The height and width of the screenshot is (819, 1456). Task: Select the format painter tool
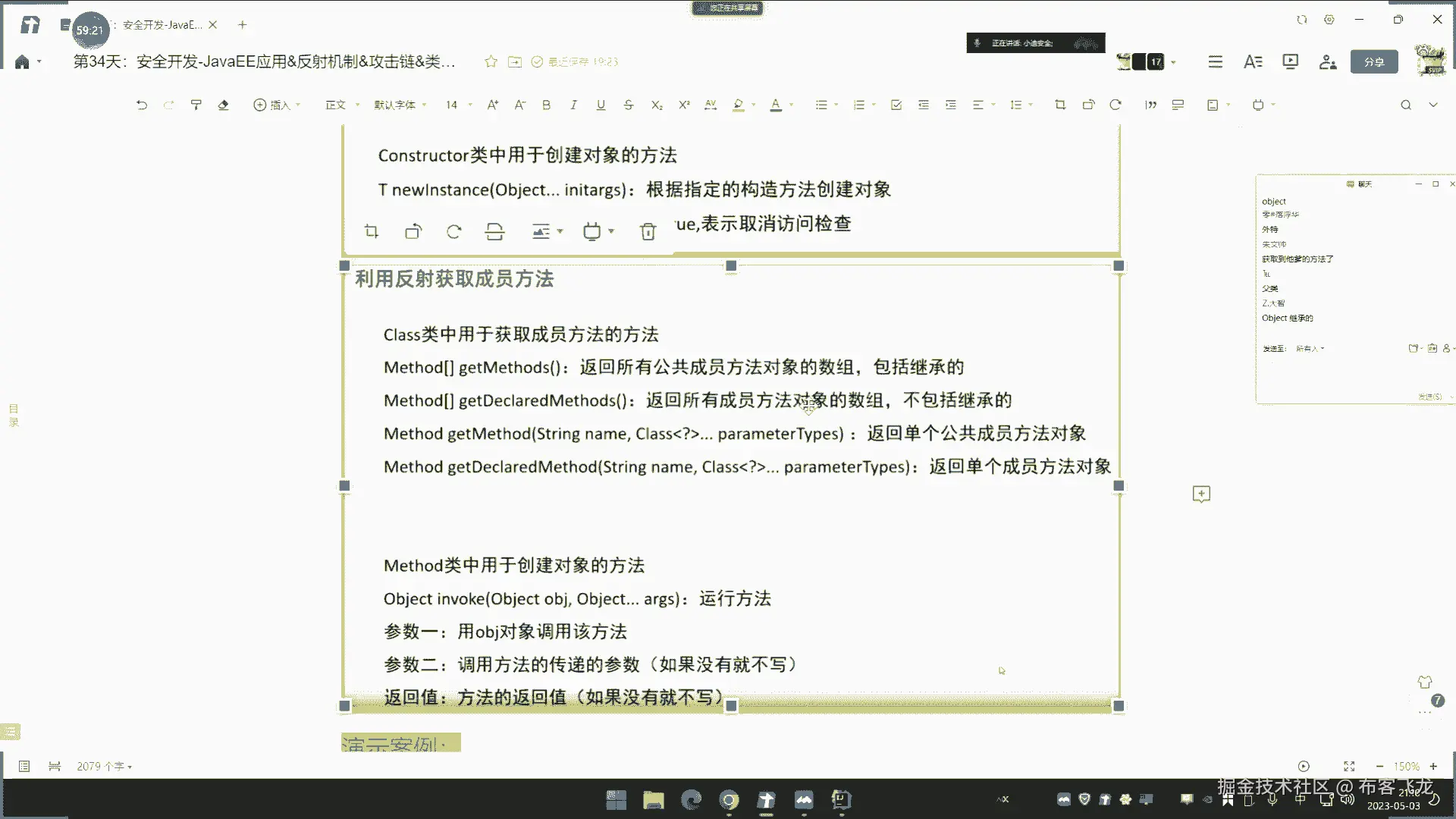(196, 105)
